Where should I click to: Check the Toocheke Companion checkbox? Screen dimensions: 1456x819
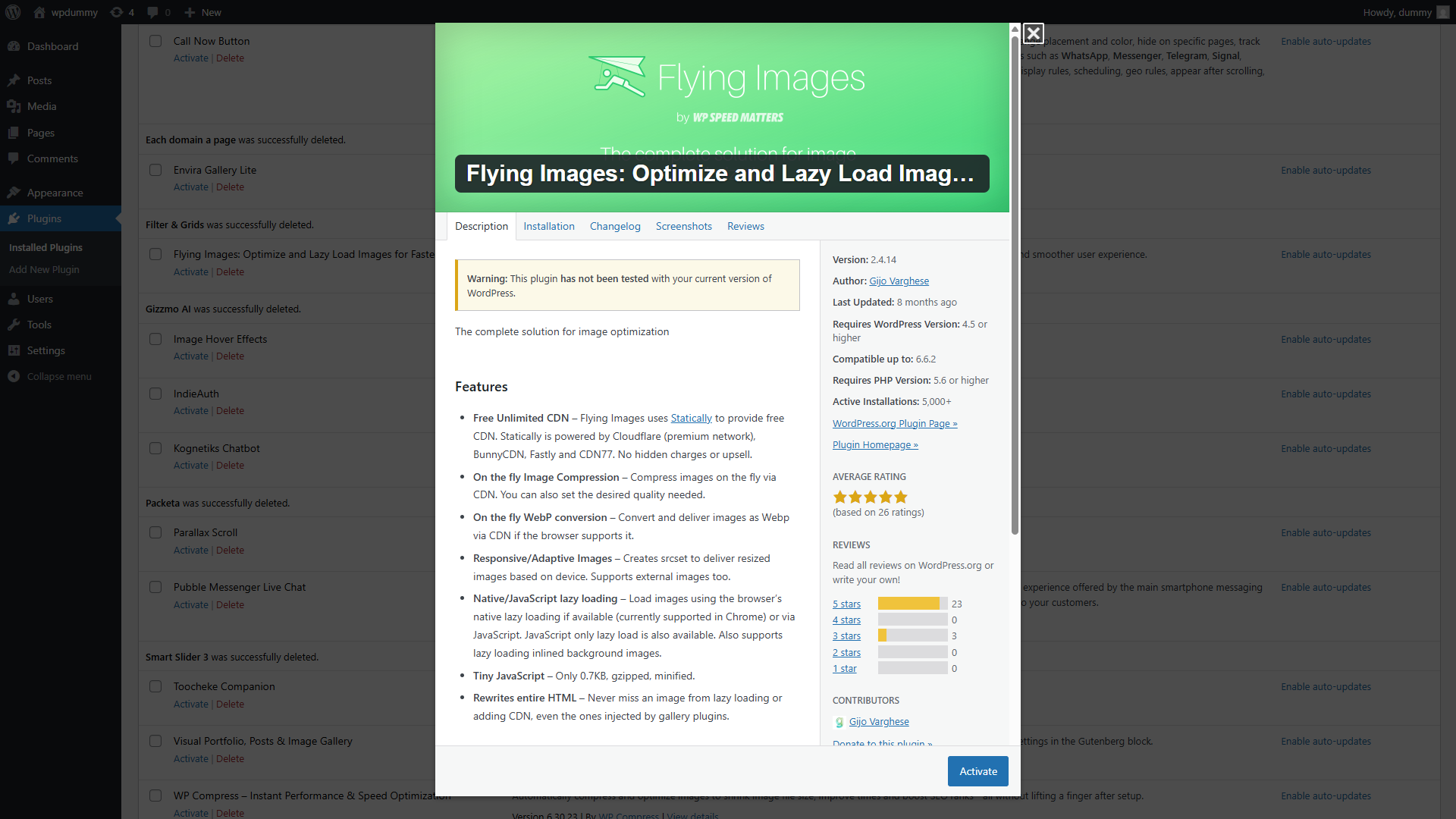(x=155, y=686)
